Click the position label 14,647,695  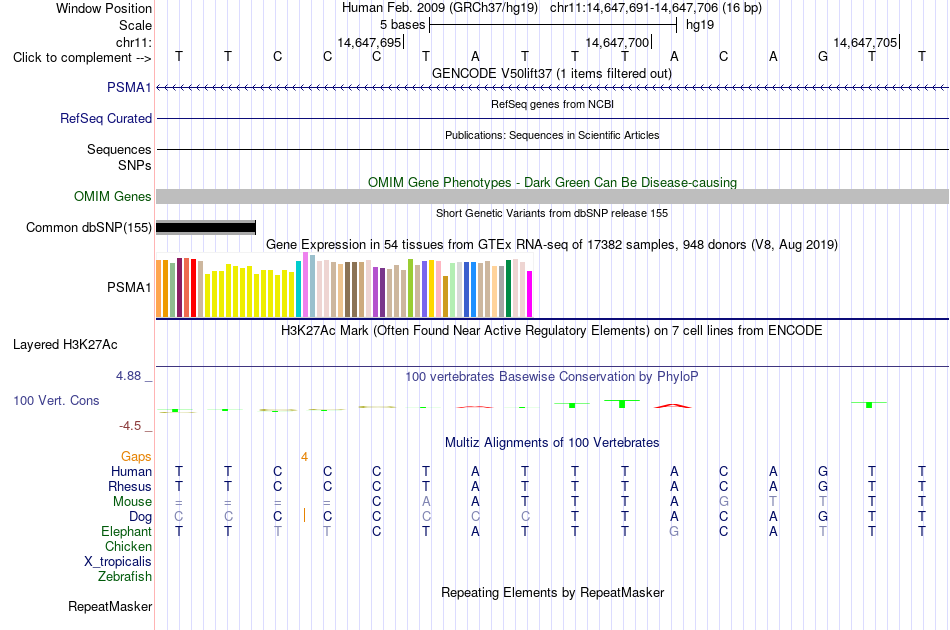(x=369, y=42)
